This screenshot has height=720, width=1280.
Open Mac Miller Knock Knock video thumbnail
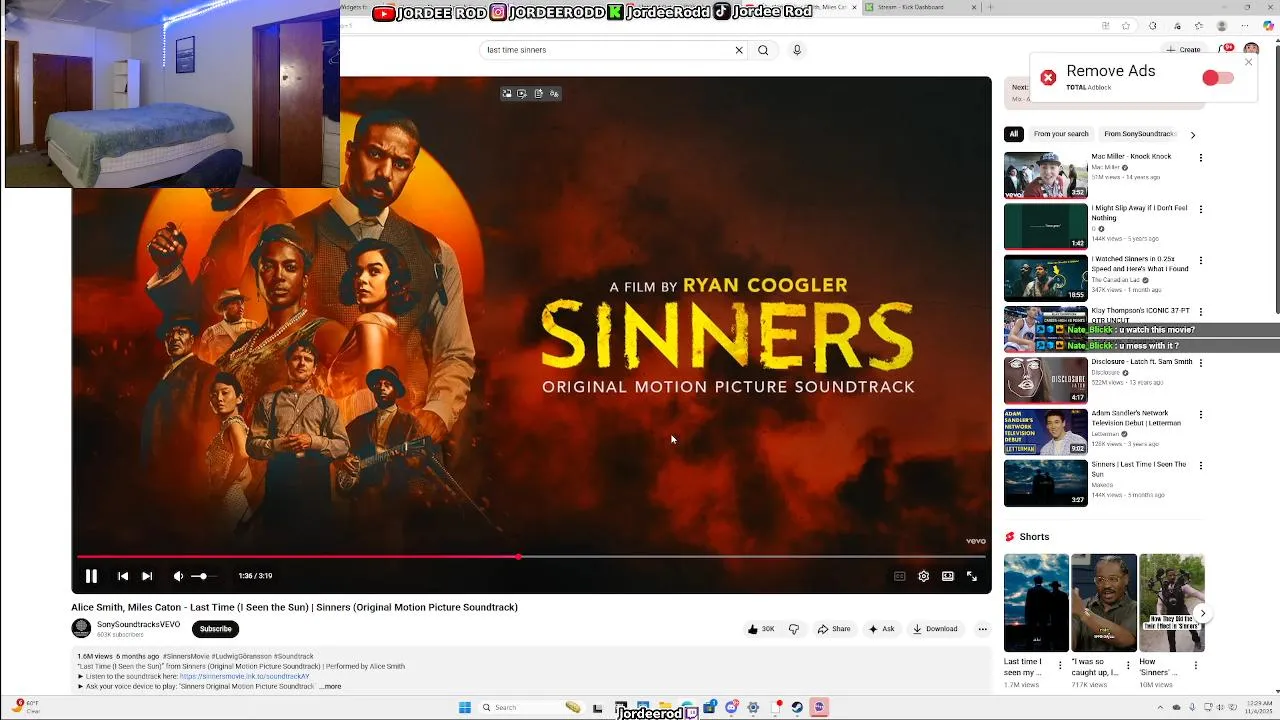point(1045,175)
